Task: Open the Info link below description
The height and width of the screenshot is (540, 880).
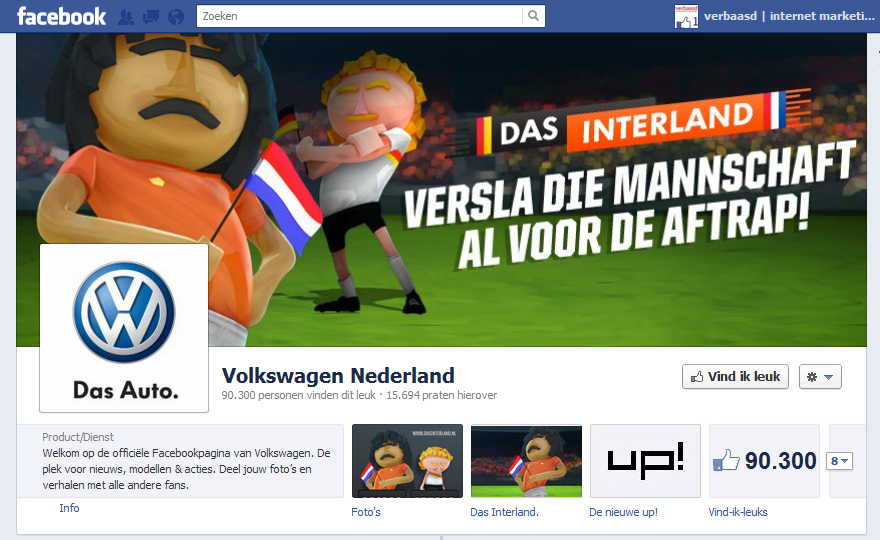Action: coord(69,508)
